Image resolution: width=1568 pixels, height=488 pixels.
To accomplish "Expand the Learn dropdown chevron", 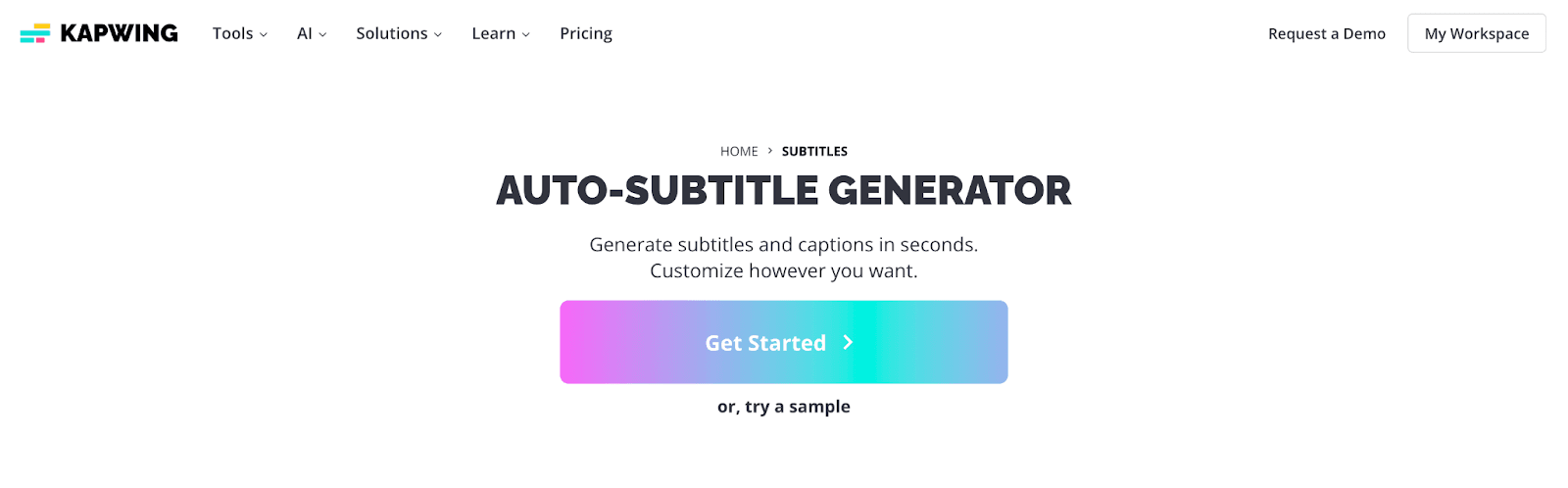I will [526, 34].
